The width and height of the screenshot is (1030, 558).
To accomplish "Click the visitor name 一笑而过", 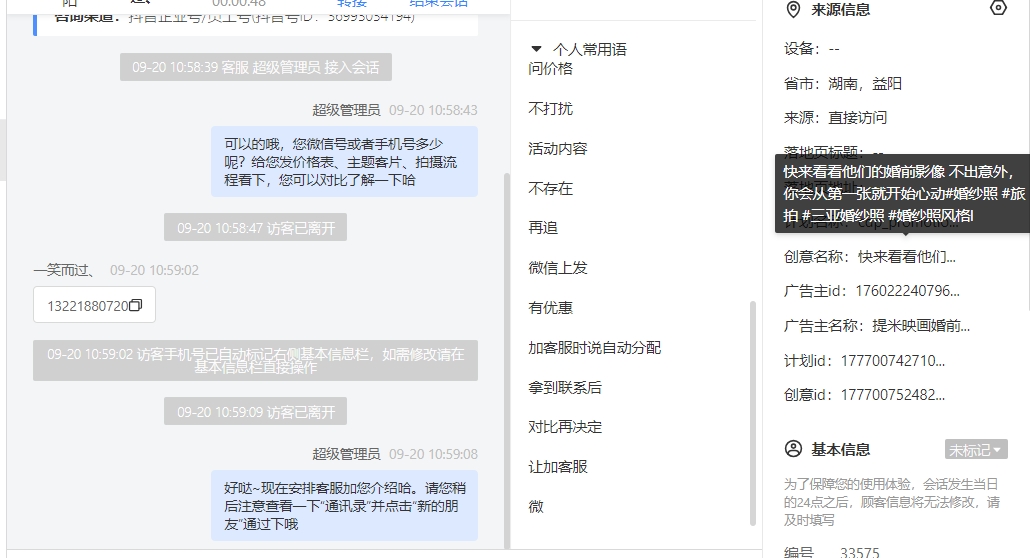I will coord(64,270).
